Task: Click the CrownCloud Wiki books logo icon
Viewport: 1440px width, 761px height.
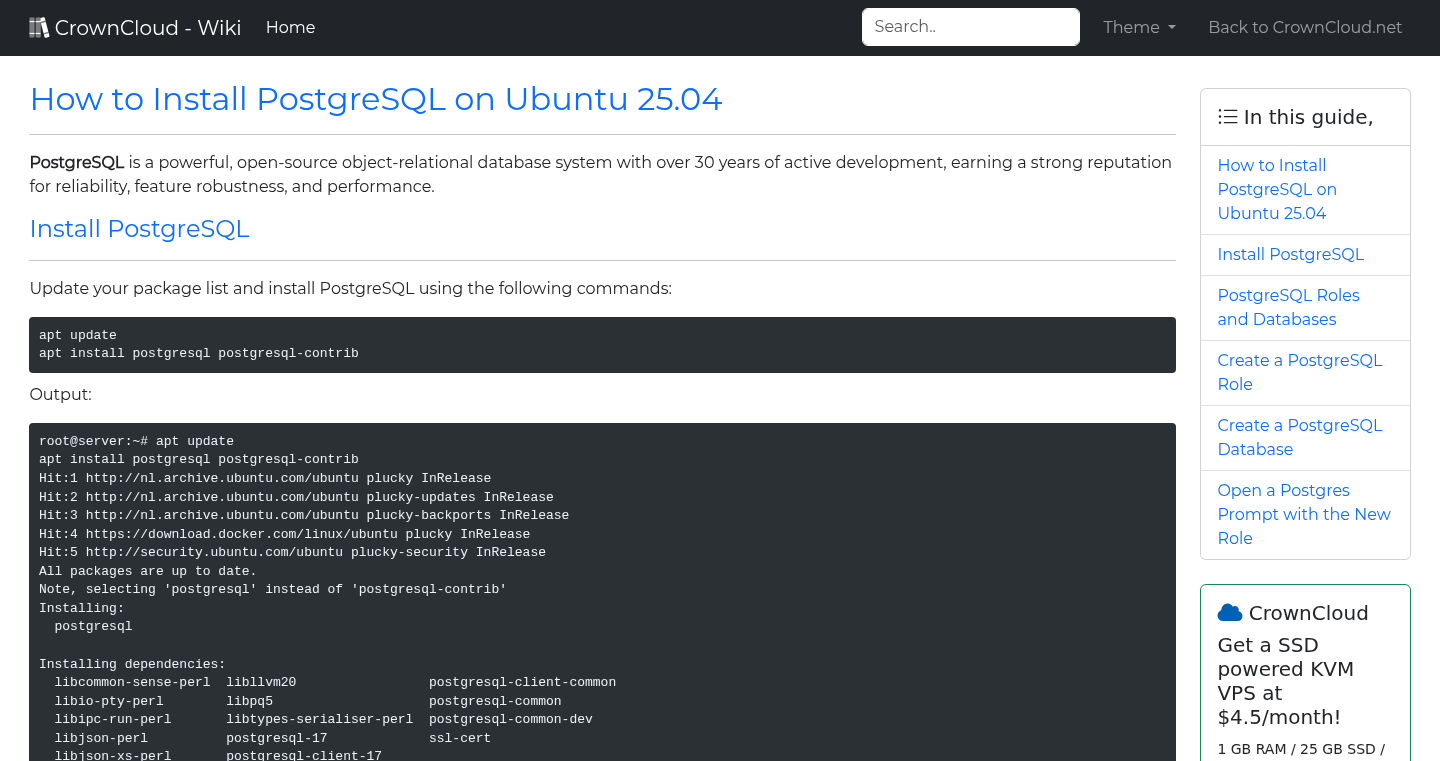Action: 39,28
